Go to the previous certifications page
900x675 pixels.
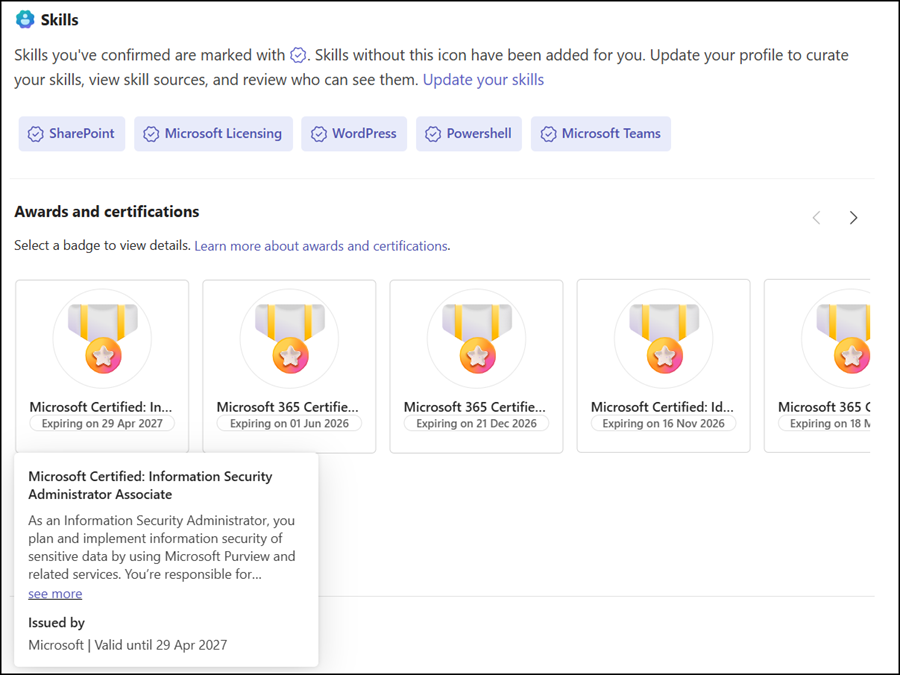(x=817, y=218)
